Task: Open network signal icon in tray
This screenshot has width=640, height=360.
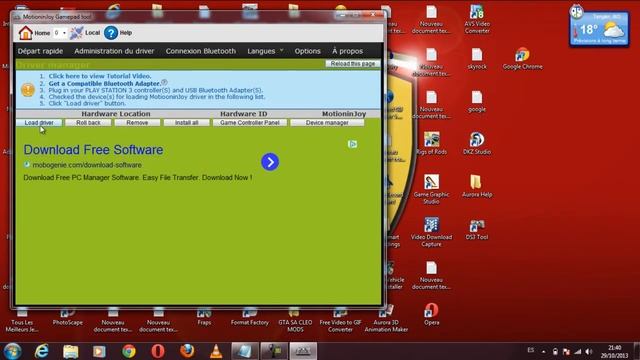Action: click(x=578, y=351)
